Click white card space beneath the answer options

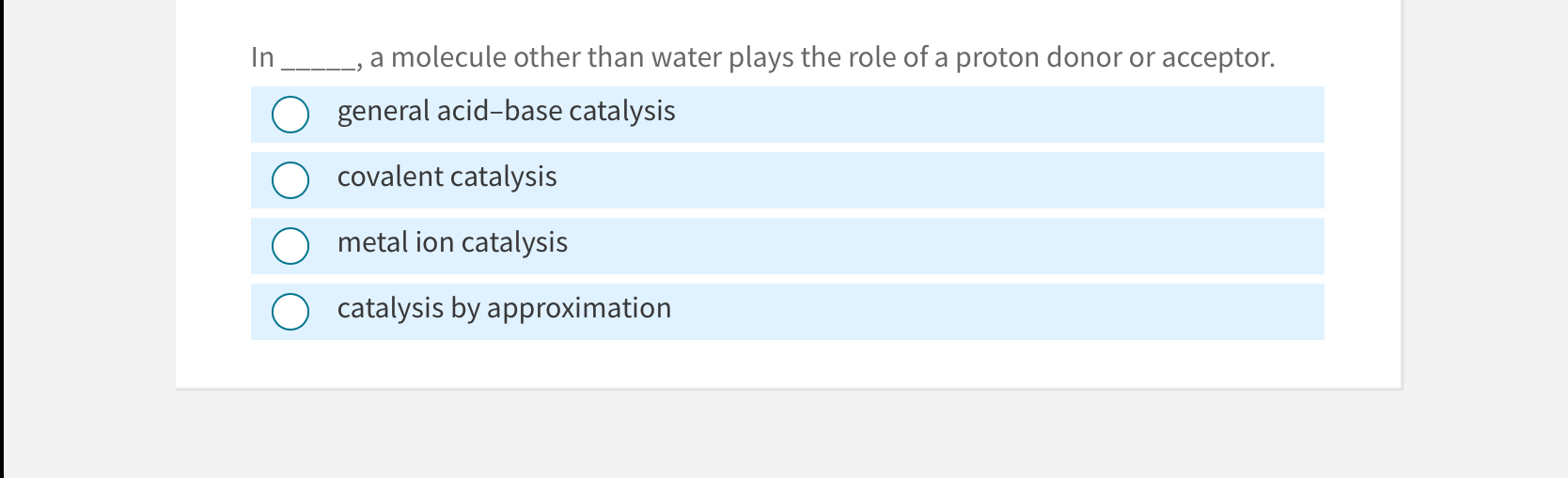788,364
